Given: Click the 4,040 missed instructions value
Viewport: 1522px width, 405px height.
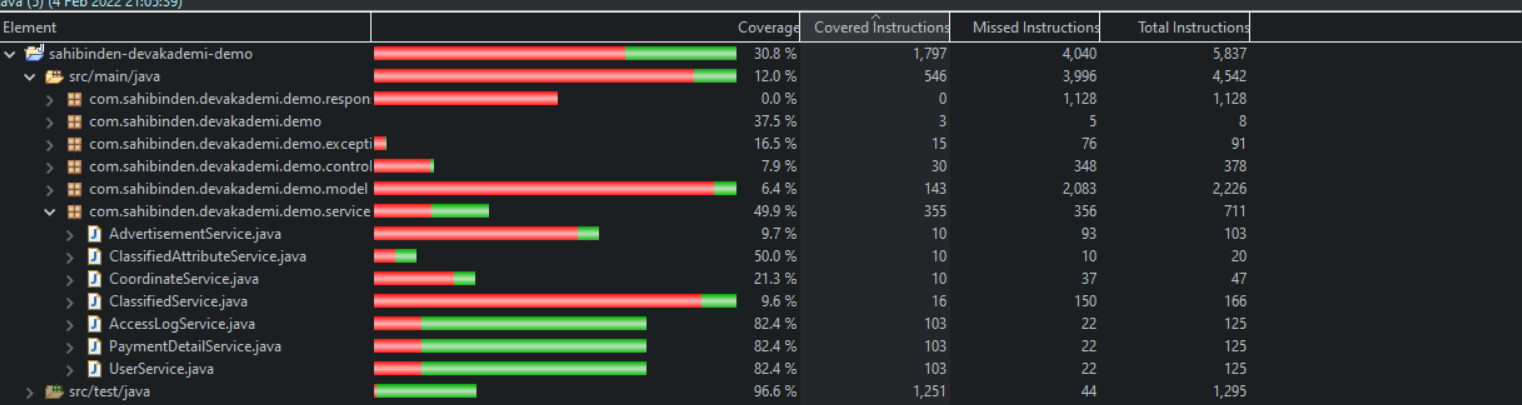Looking at the screenshot, I should coord(1079,54).
